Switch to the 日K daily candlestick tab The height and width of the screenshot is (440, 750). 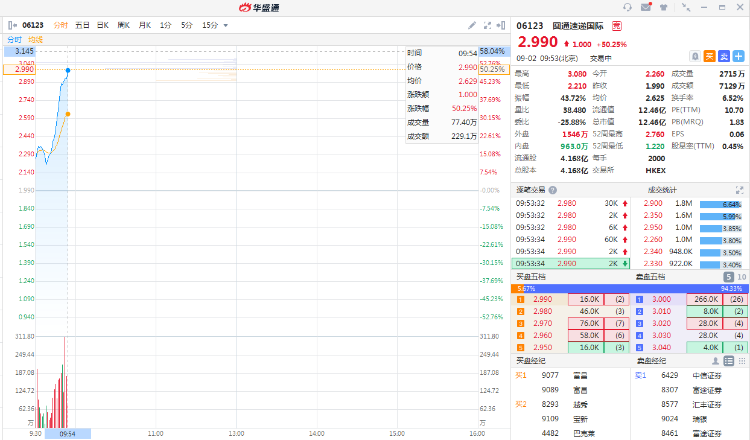(103, 25)
